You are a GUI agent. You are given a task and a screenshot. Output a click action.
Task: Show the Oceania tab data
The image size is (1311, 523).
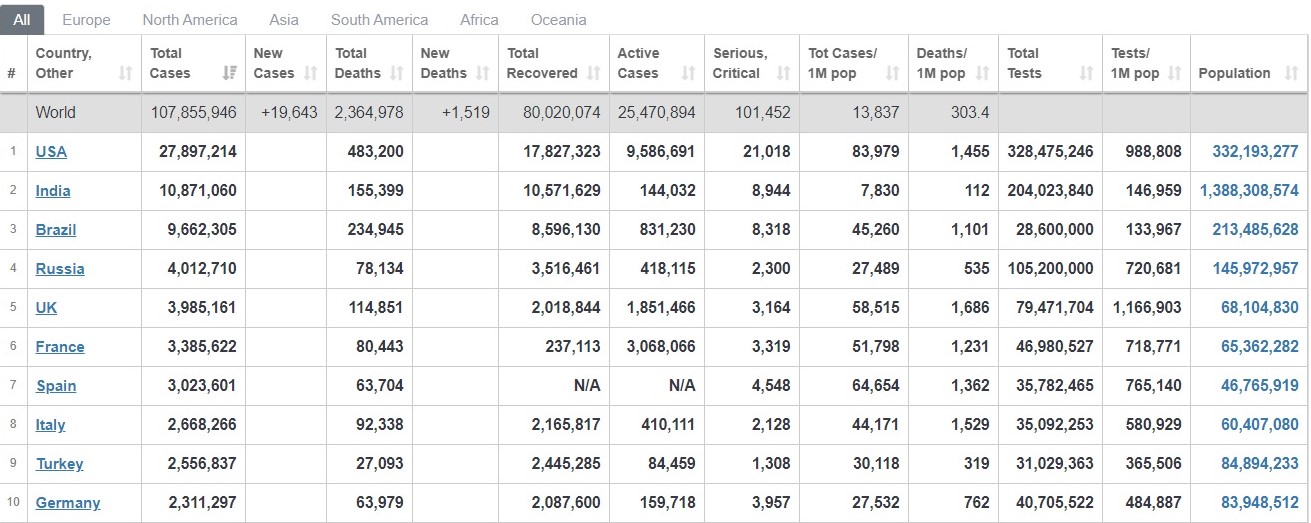coord(558,20)
